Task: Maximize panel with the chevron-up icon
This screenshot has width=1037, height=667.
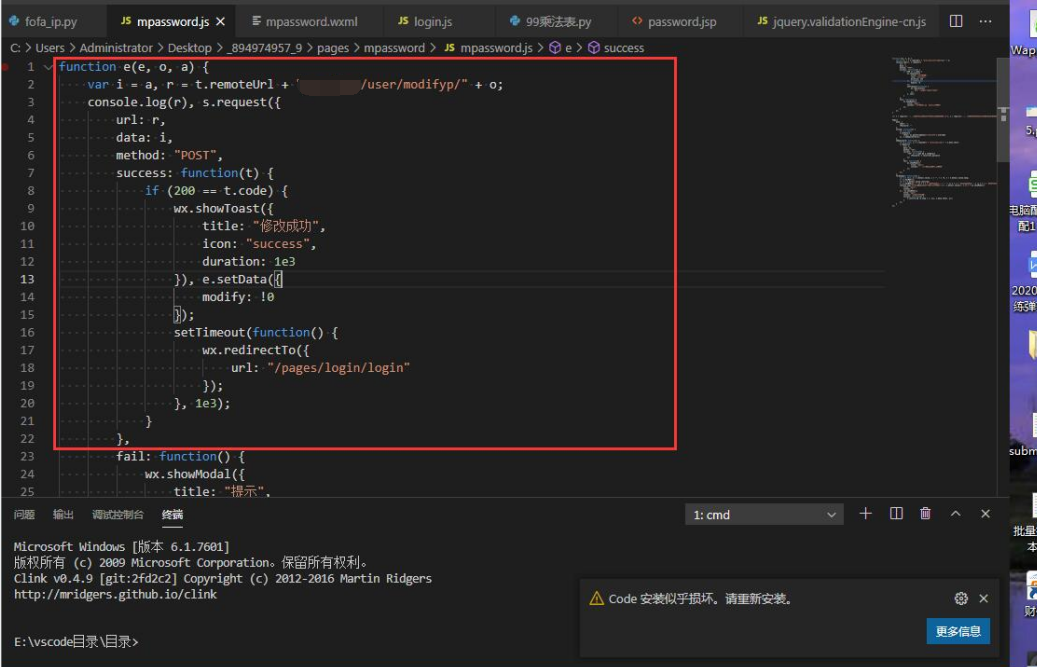Action: click(x=956, y=514)
